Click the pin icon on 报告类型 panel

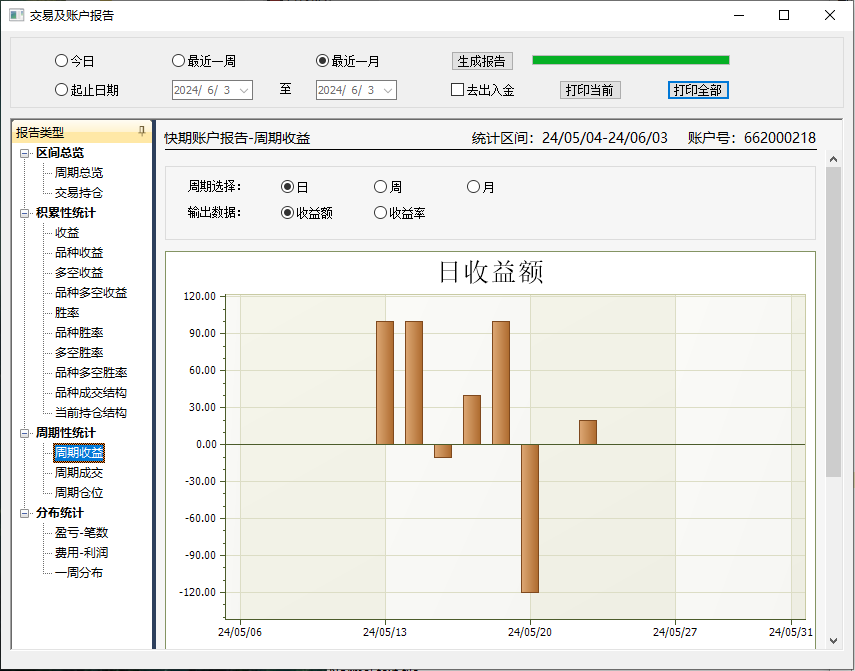142,131
